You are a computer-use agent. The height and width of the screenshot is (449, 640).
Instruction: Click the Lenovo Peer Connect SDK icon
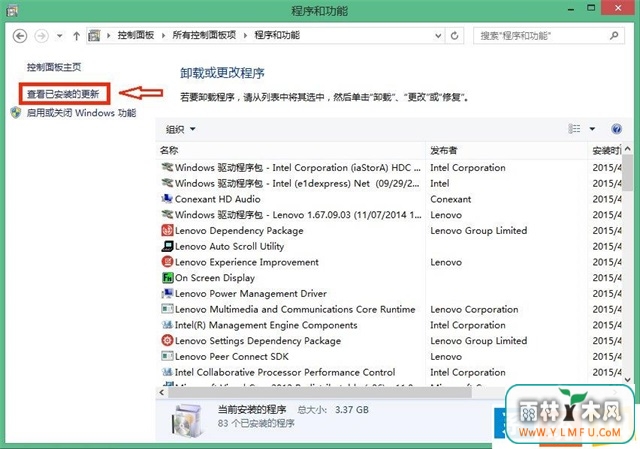click(167, 356)
